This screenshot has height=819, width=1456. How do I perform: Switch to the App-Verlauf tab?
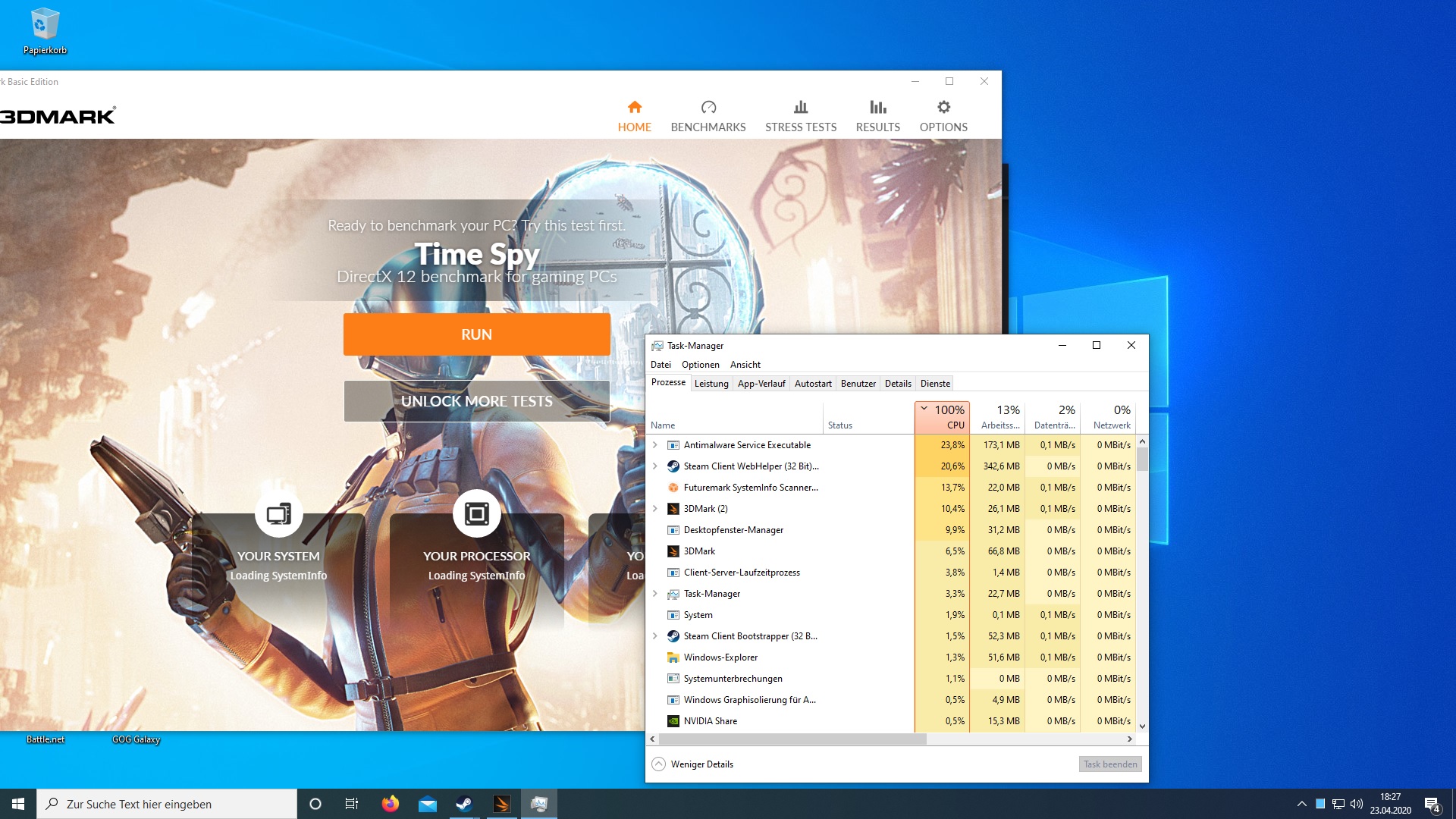pyautogui.click(x=761, y=384)
